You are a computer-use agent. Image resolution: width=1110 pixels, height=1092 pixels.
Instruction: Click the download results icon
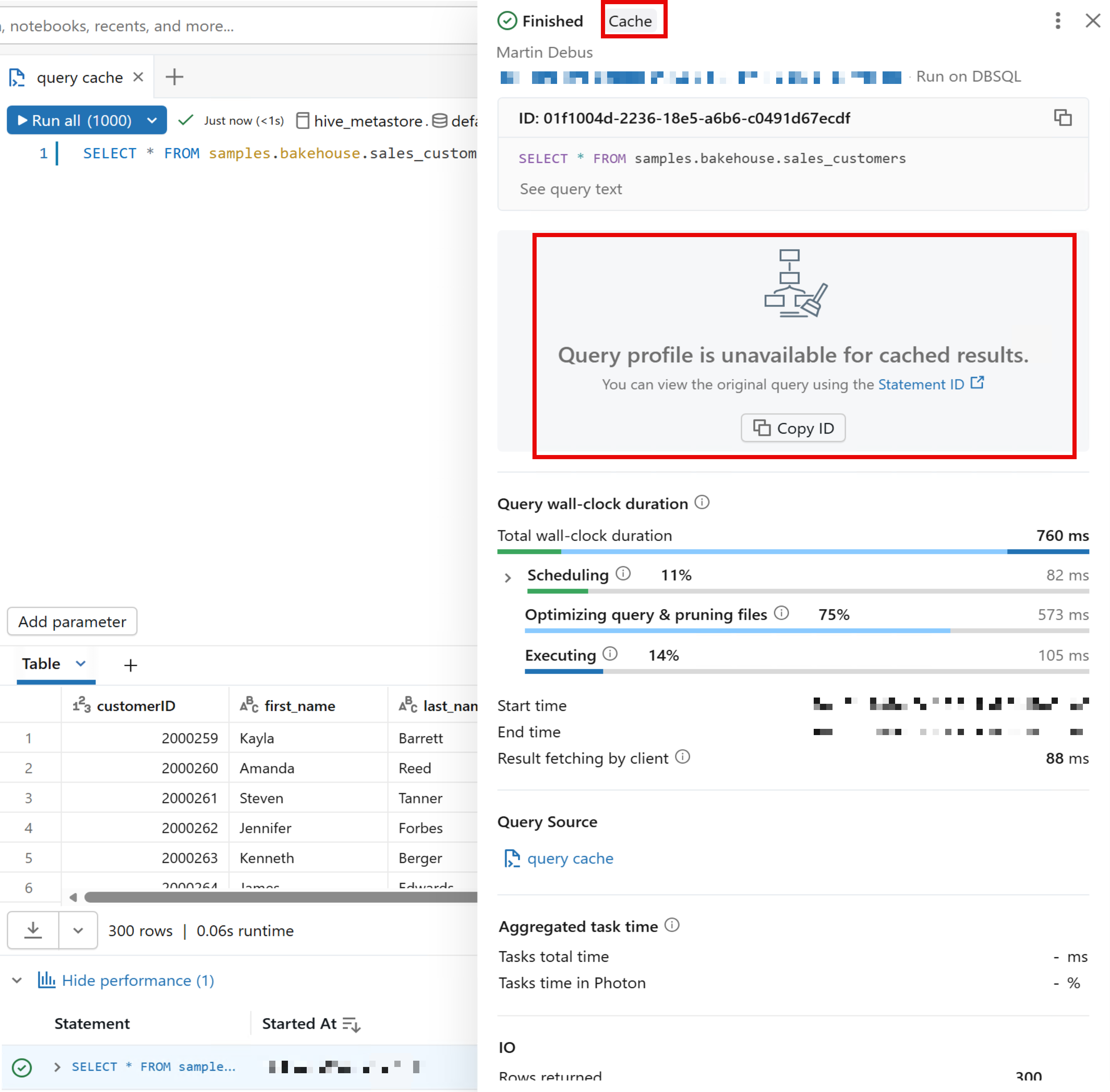[33, 930]
